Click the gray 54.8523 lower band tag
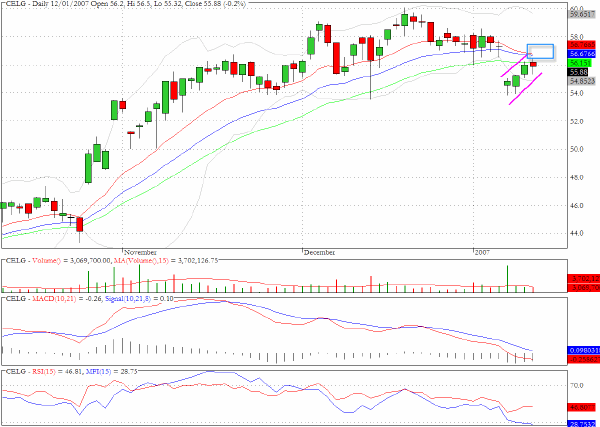The width and height of the screenshot is (600, 427). pyautogui.click(x=582, y=81)
